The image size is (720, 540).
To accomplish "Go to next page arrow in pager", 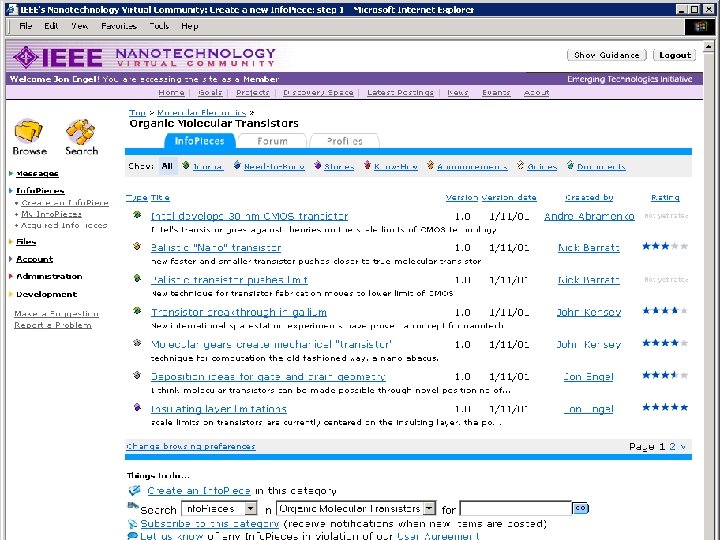I will pyautogui.click(x=683, y=446).
